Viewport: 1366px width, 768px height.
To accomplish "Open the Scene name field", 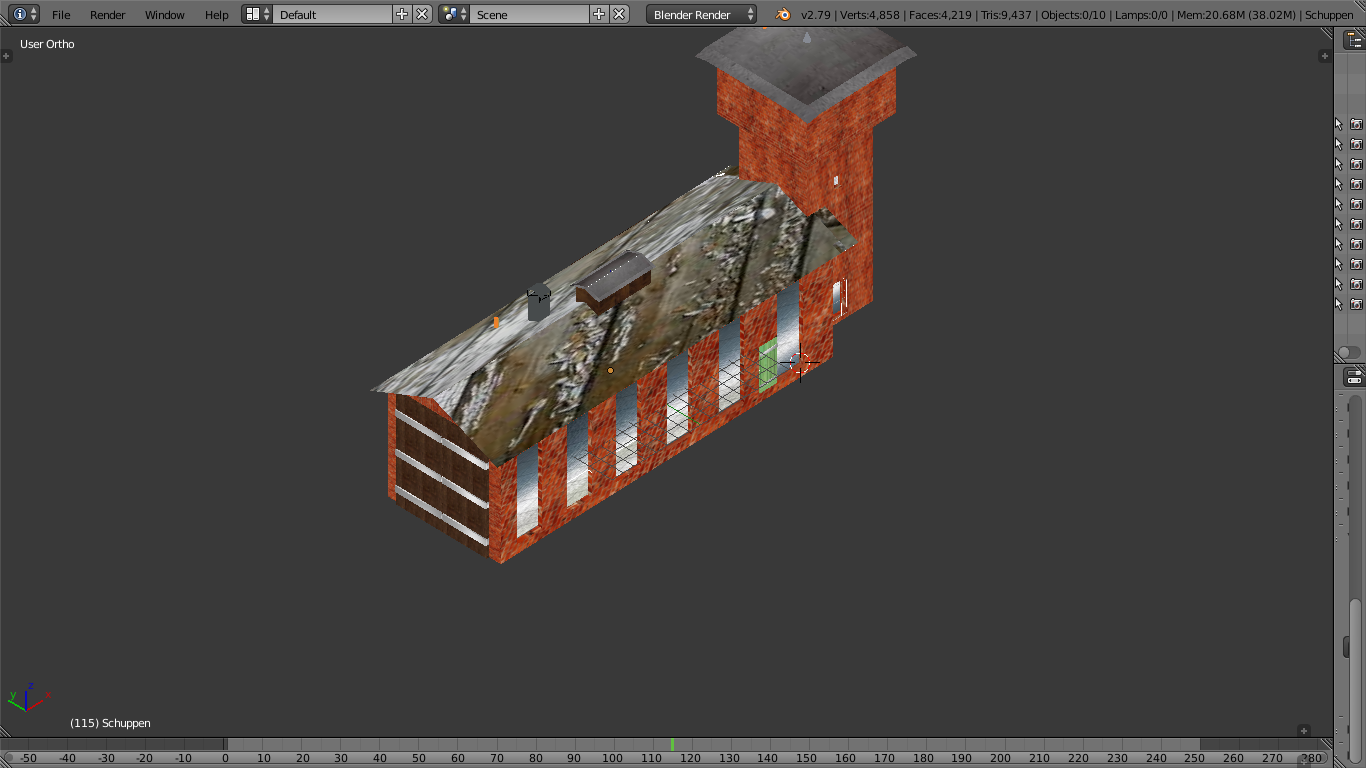I will tap(529, 14).
